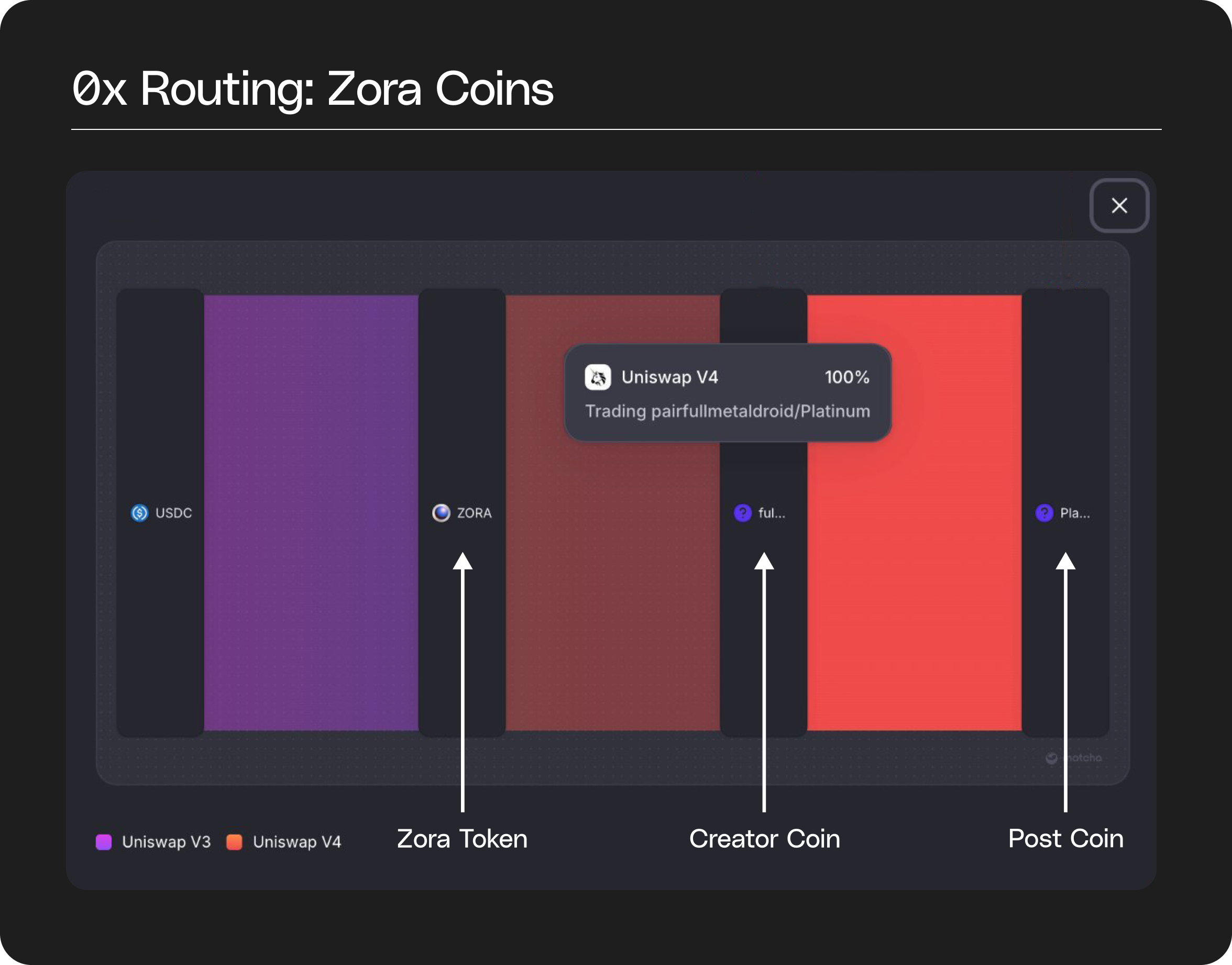Select the Zora Token label
Viewport: 1232px width, 965px height.
click(x=461, y=839)
